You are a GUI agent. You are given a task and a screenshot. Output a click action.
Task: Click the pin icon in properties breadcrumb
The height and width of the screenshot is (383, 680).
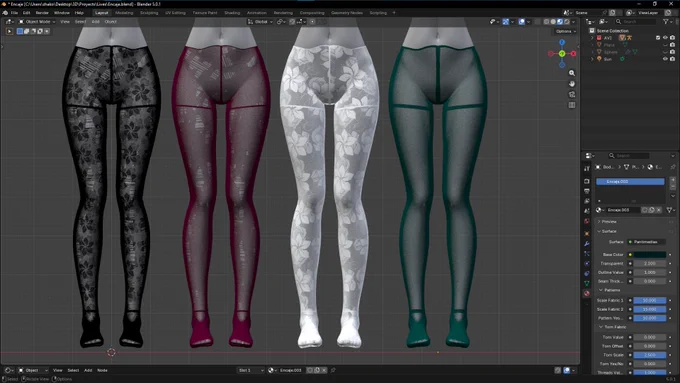click(673, 167)
